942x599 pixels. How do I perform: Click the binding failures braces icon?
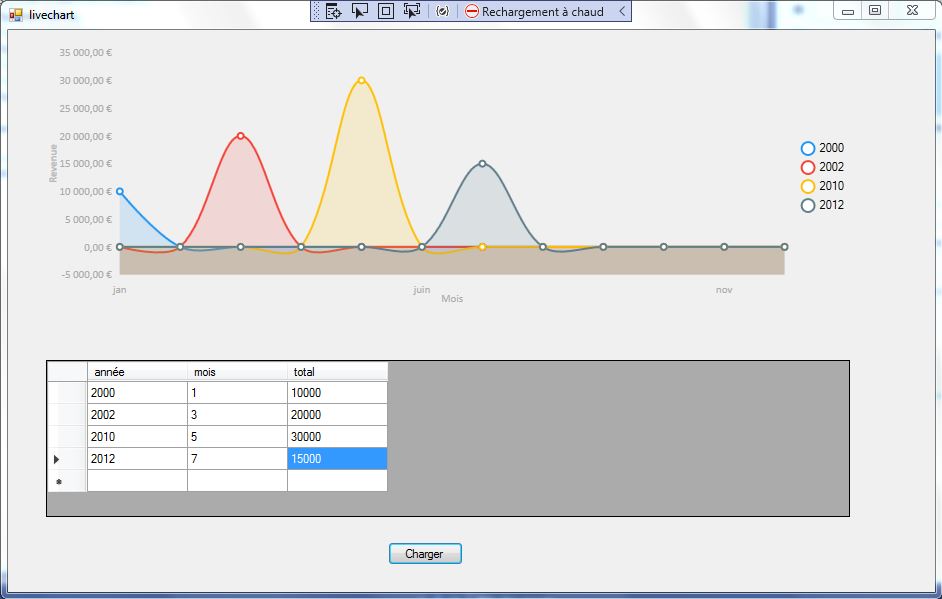point(442,11)
